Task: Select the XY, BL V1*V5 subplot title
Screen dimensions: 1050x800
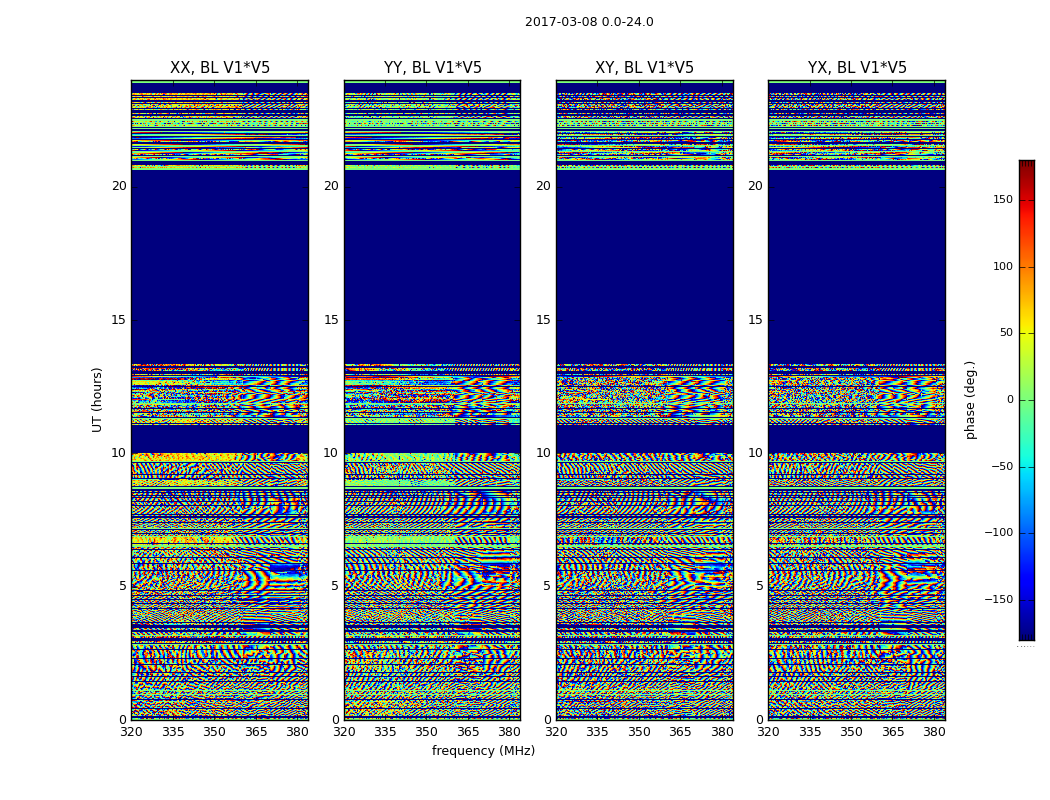Action: [644, 68]
